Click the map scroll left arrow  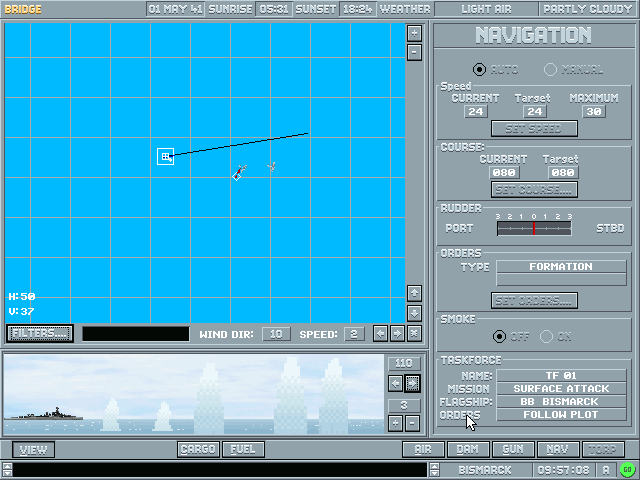pyautogui.click(x=380, y=333)
